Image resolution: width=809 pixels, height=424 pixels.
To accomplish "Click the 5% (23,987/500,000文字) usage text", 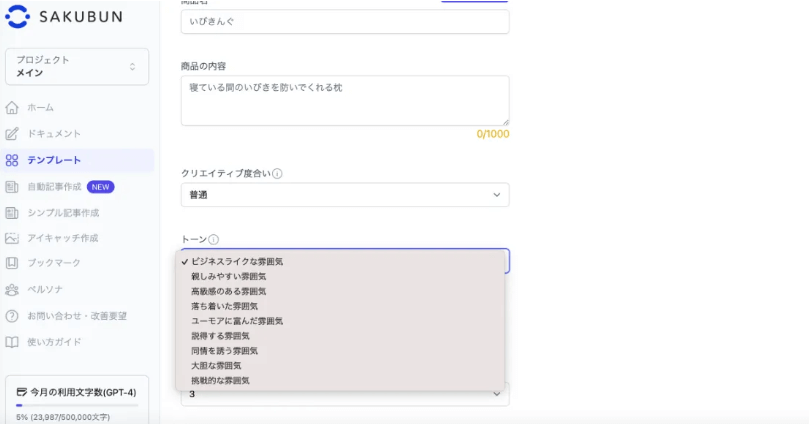I will click(x=63, y=417).
